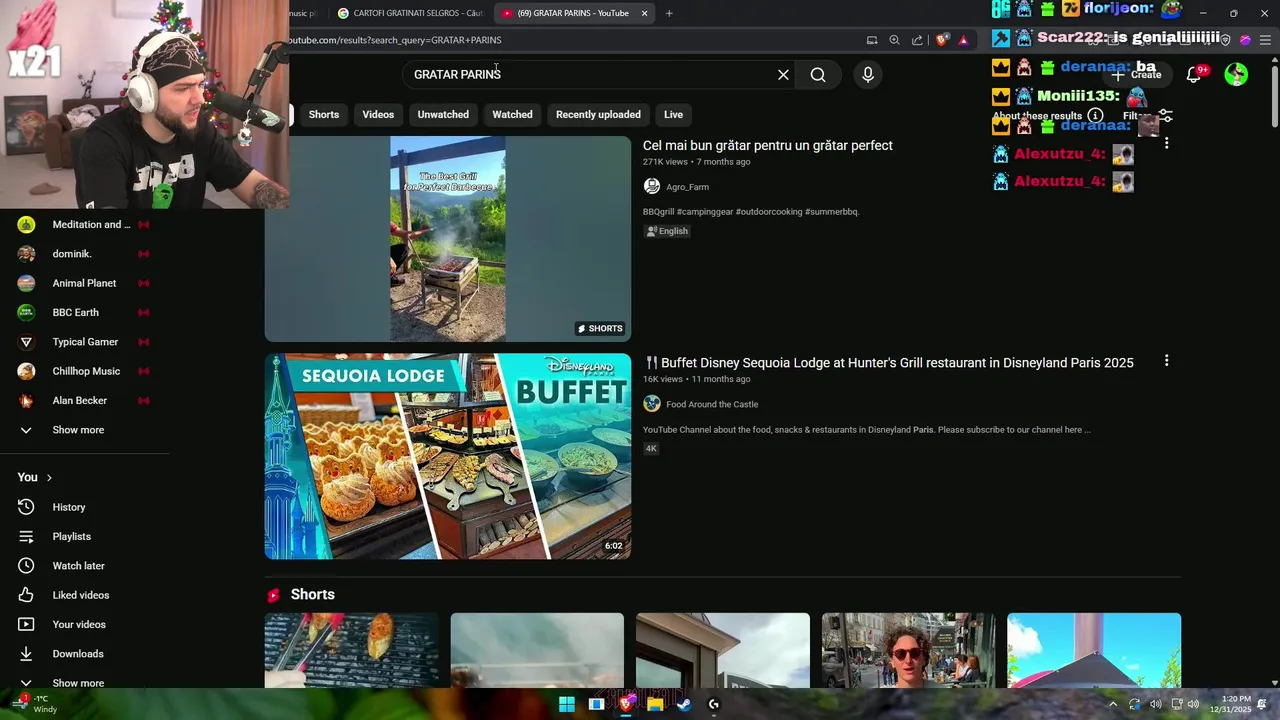Image resolution: width=1280 pixels, height=720 pixels.
Task: Click the Create button
Action: click(x=1136, y=75)
